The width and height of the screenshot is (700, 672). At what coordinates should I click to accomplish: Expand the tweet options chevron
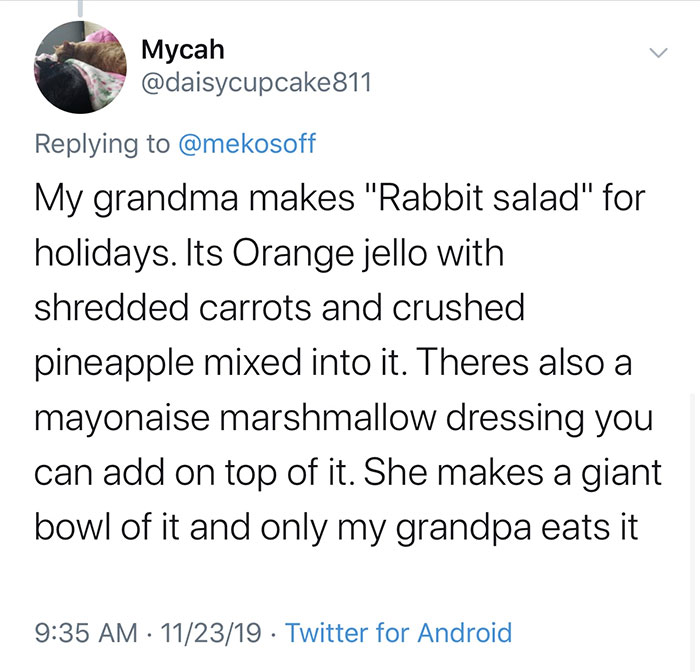pos(657,50)
